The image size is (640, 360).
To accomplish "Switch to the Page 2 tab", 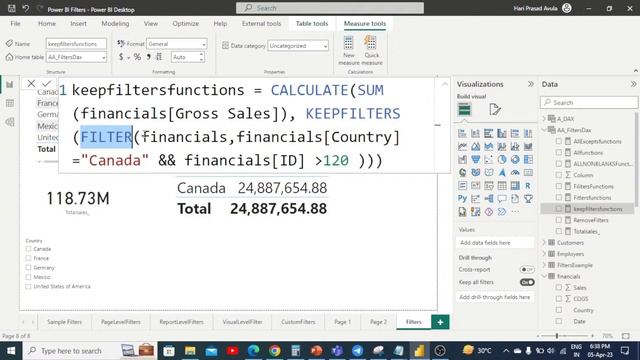I will [378, 322].
